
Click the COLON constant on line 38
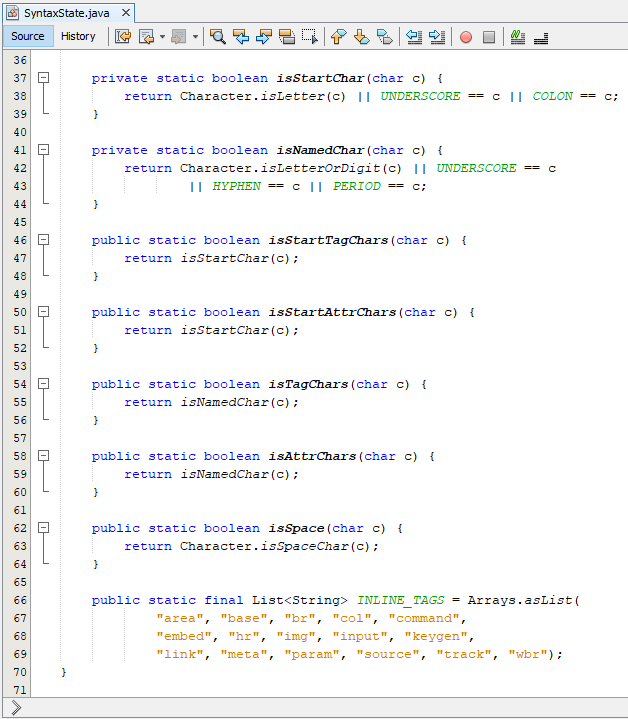coord(552,96)
